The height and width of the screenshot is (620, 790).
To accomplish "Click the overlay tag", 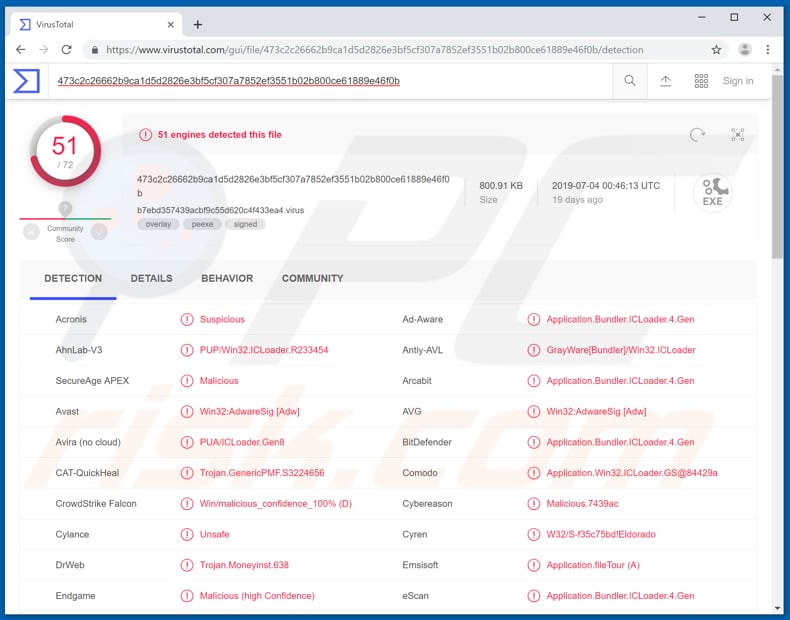I will (158, 224).
